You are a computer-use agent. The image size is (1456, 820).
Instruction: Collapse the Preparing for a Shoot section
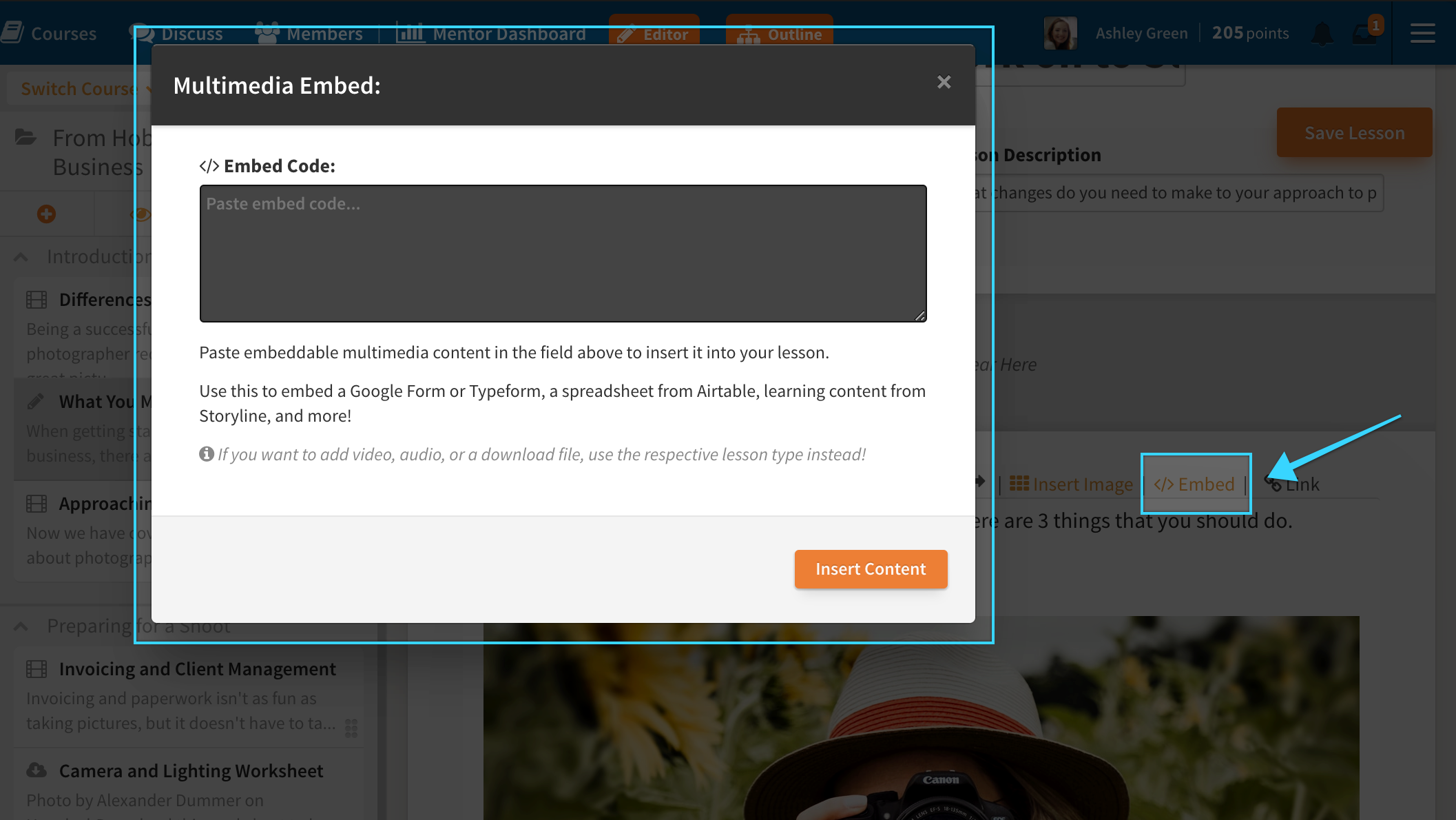(x=21, y=626)
